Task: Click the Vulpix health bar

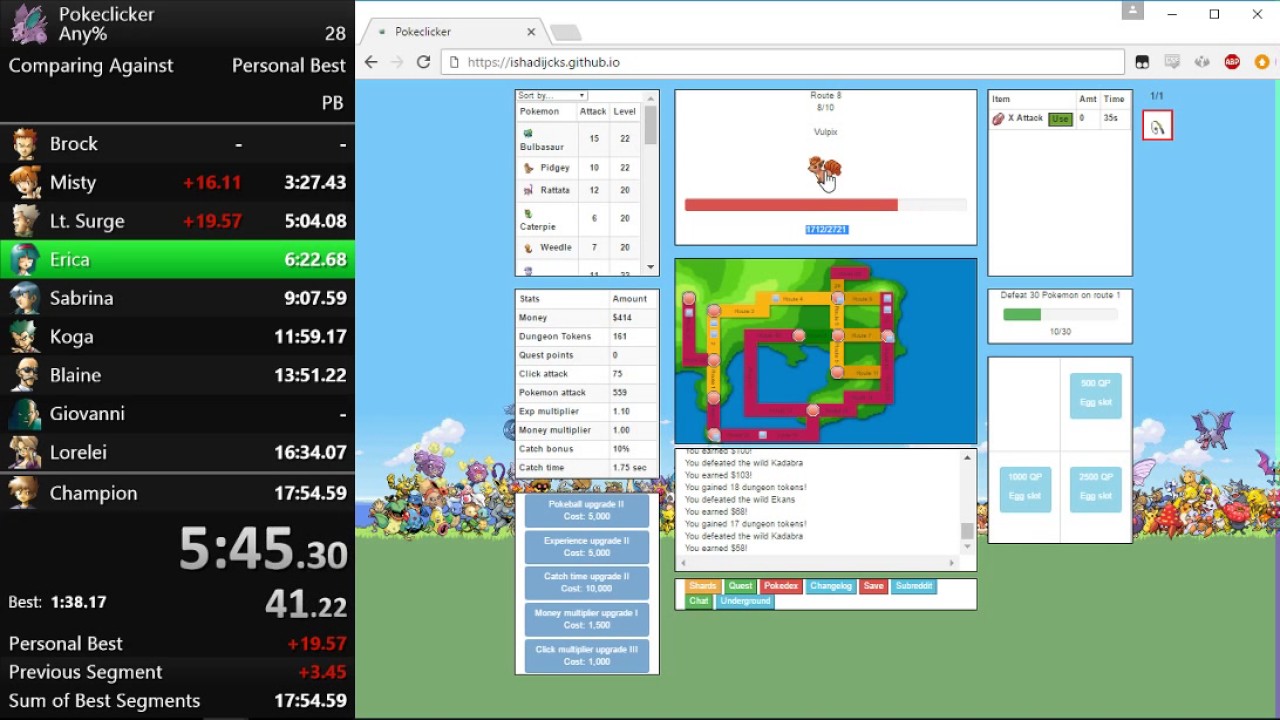Action: [826, 205]
